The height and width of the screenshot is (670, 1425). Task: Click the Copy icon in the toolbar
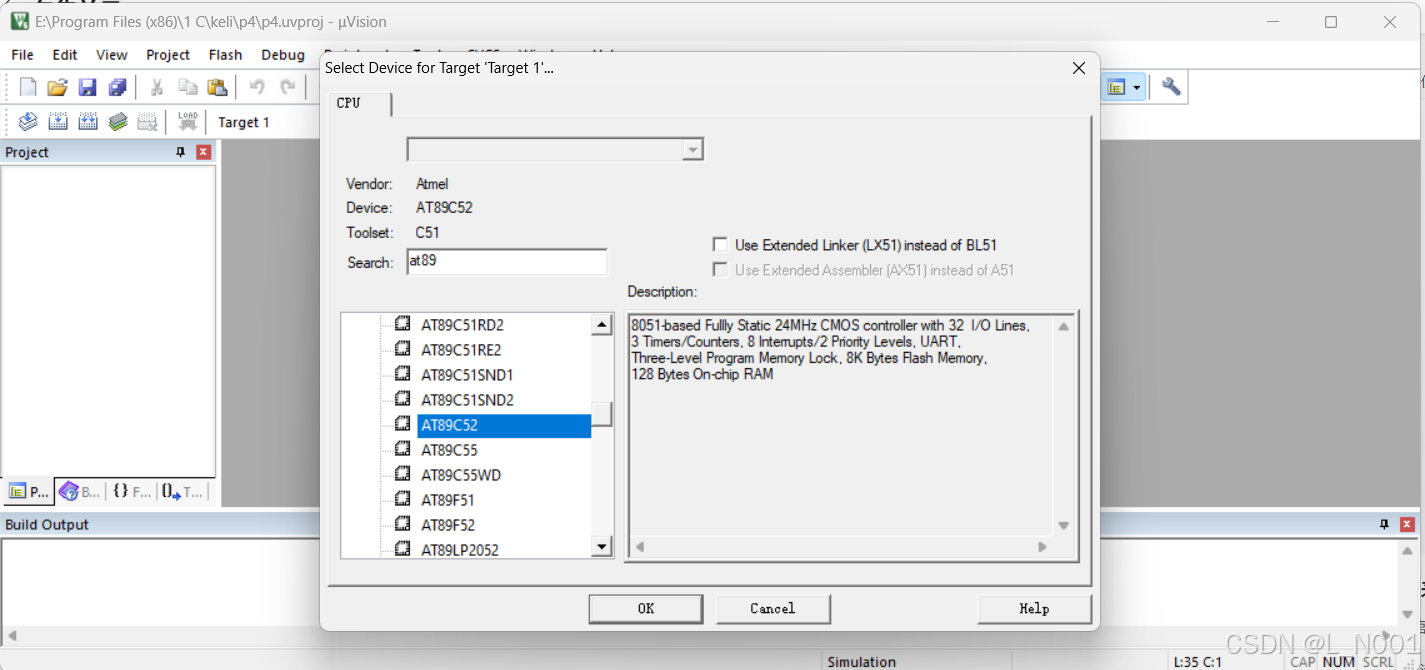[187, 88]
